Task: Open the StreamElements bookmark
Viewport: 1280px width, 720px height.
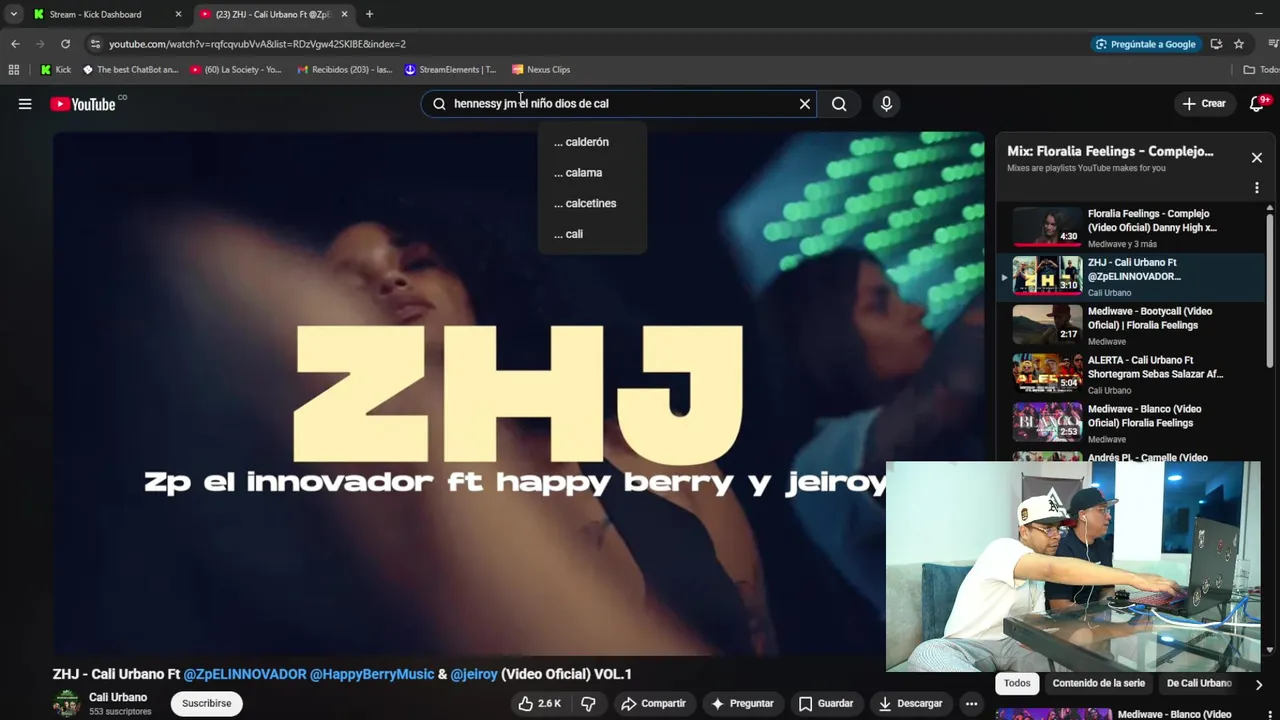Action: pos(451,70)
